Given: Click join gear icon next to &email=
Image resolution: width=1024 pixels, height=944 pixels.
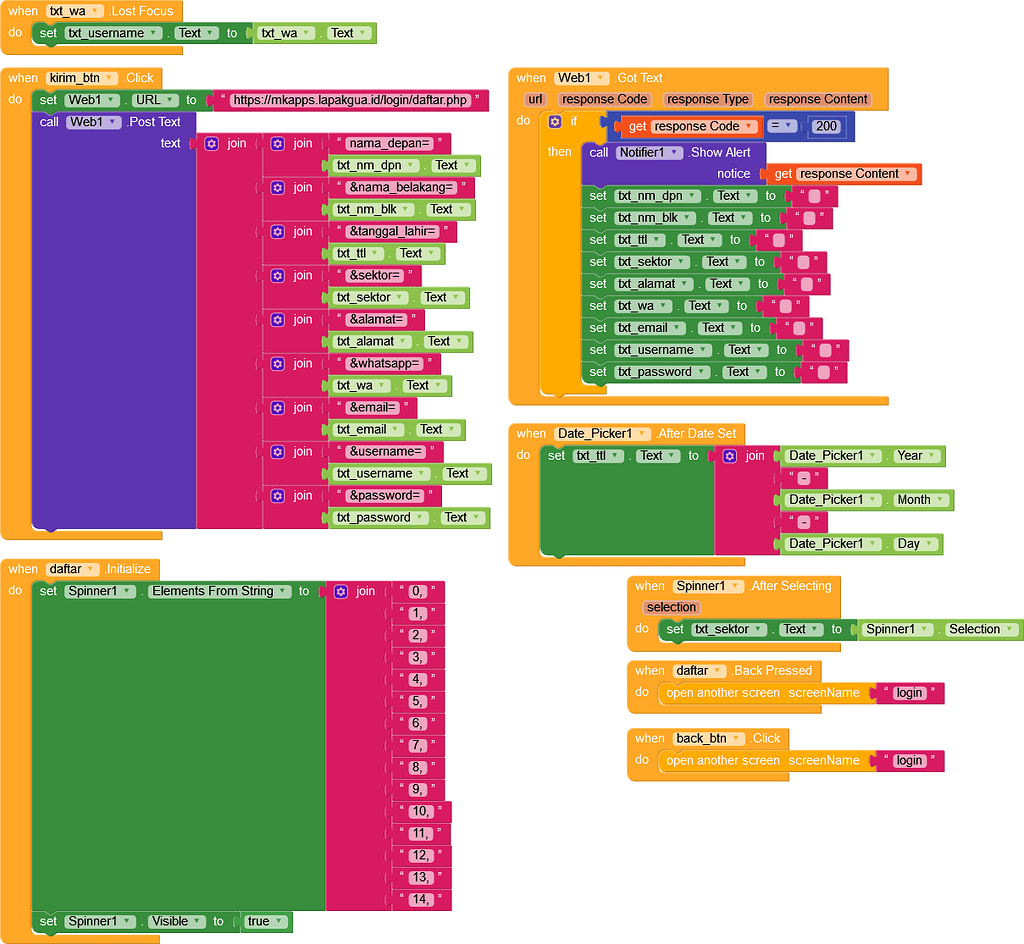Looking at the screenshot, I should pyautogui.click(x=278, y=408).
